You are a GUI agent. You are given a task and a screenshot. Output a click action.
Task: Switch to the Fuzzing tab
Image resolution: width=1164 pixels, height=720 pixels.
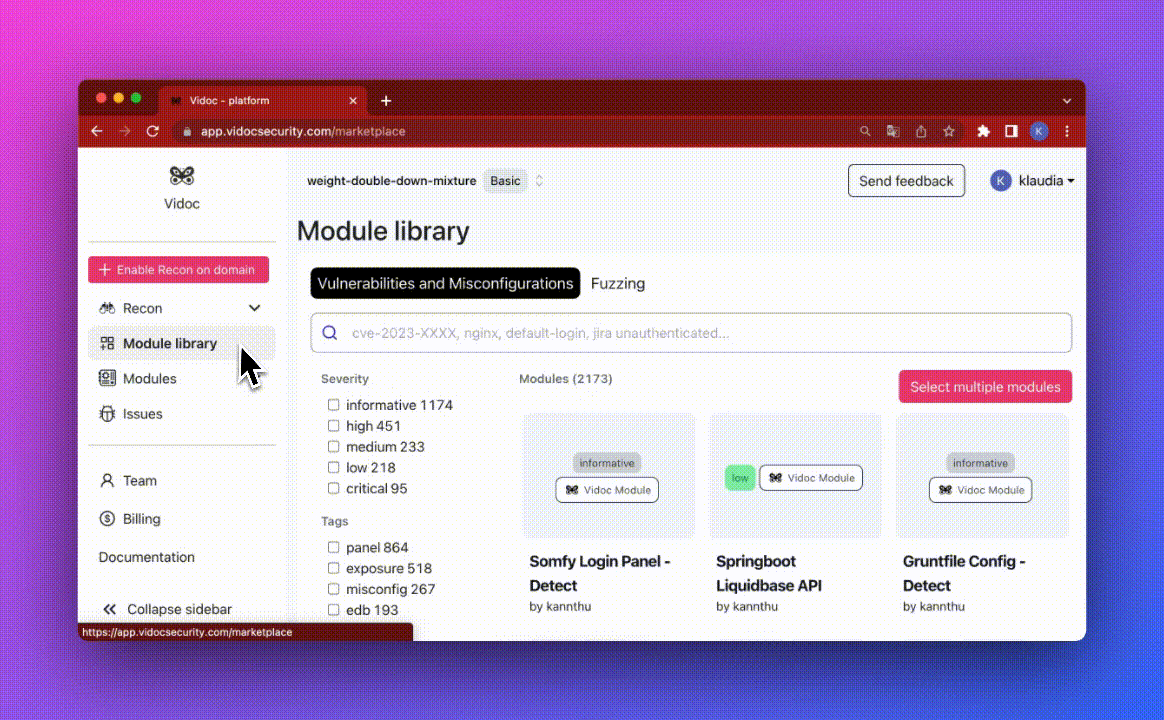click(617, 284)
